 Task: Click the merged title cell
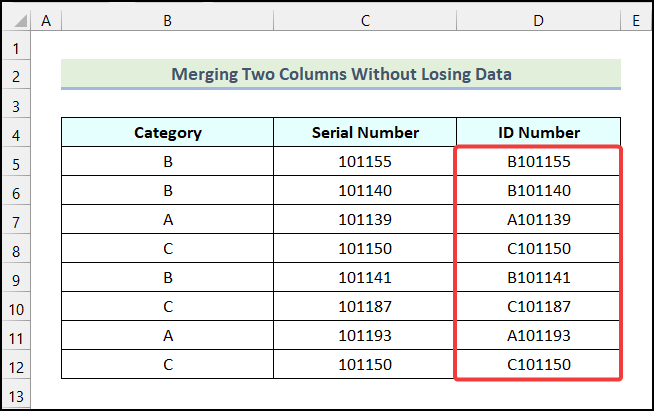(x=341, y=74)
